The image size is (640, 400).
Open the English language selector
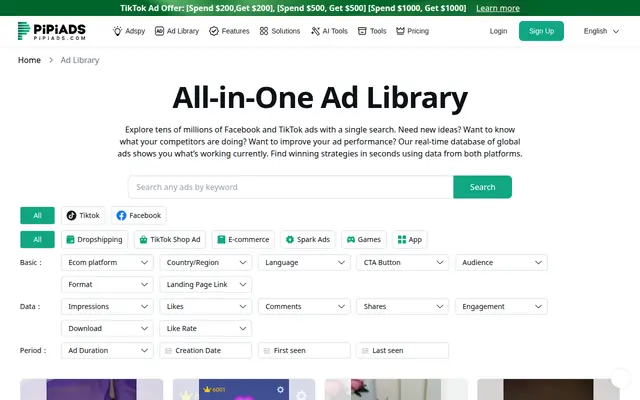(x=601, y=31)
